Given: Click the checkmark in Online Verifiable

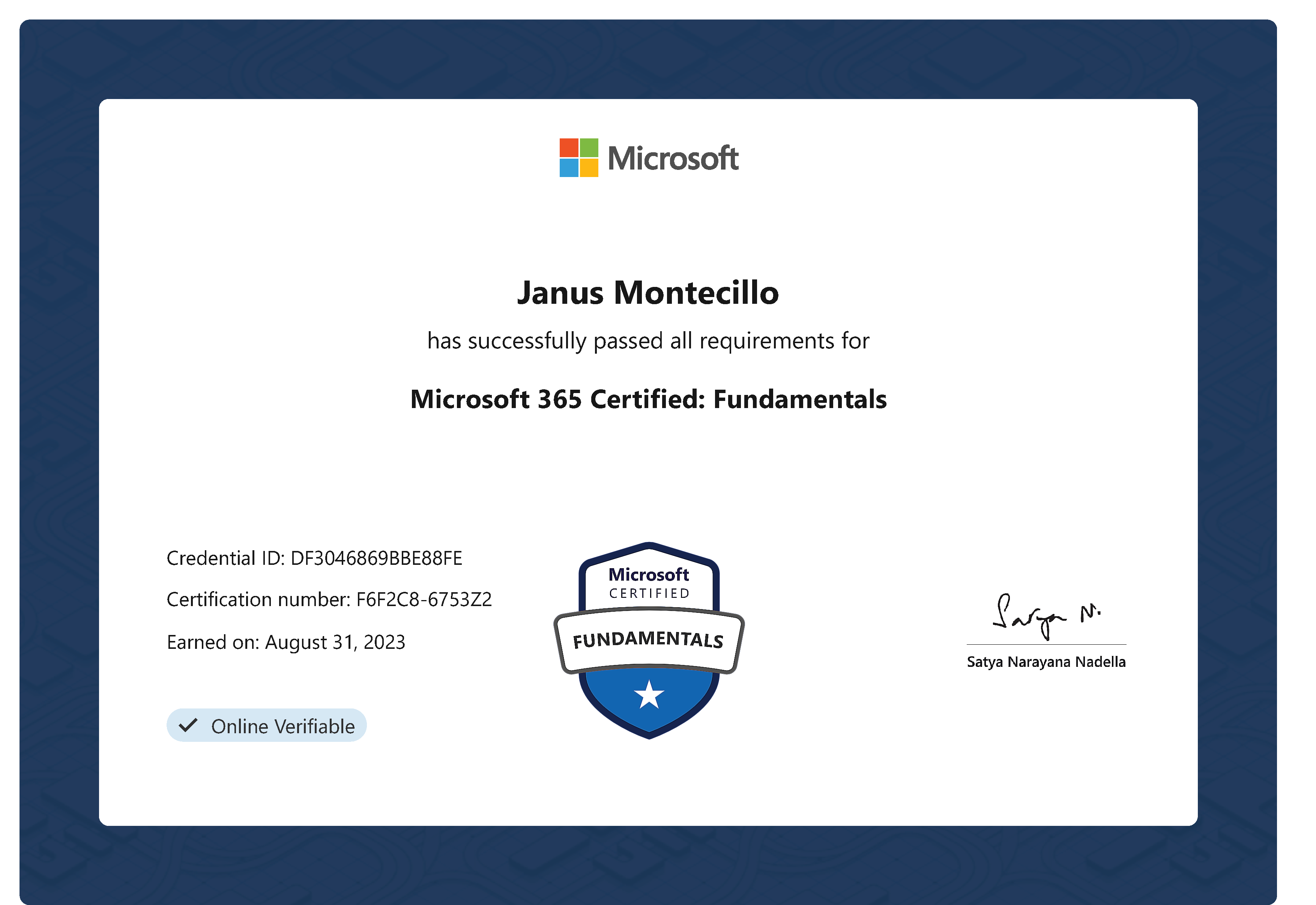Looking at the screenshot, I should tap(188, 725).
